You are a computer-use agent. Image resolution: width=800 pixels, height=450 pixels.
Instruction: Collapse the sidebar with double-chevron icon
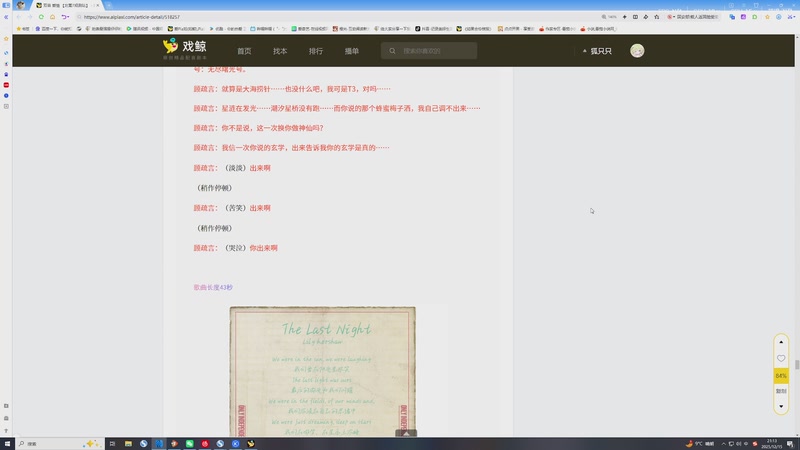pos(6,17)
